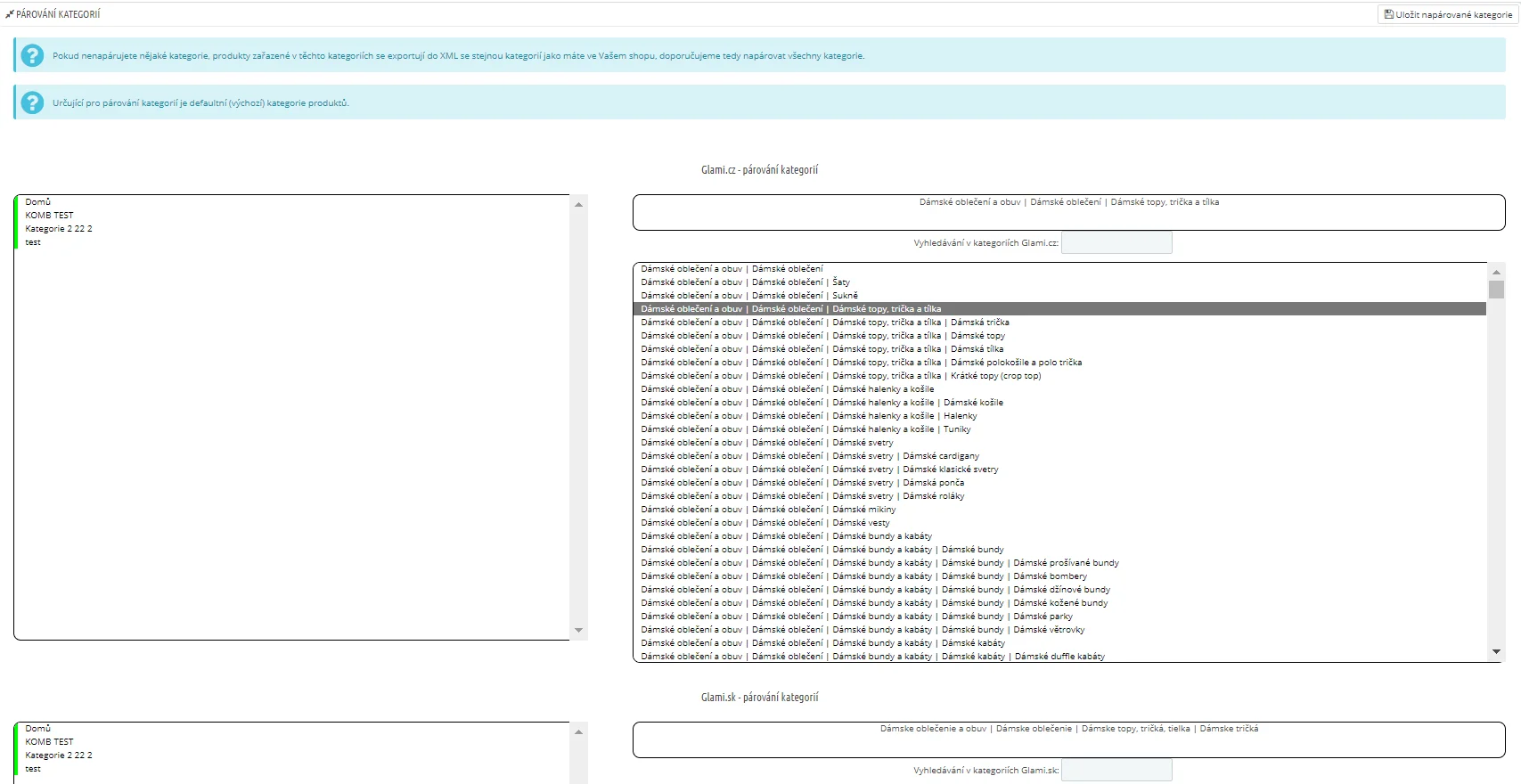Screen dimensions: 1521x784
Task: Select Domů in the Glami.sk shop category list
Action: pyautogui.click(x=38, y=729)
